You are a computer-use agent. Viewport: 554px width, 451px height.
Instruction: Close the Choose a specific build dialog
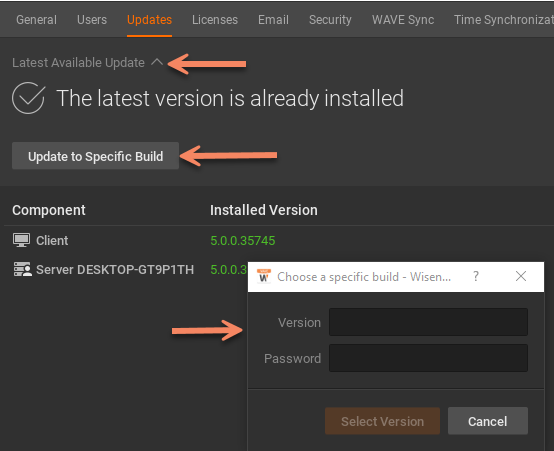[521, 276]
